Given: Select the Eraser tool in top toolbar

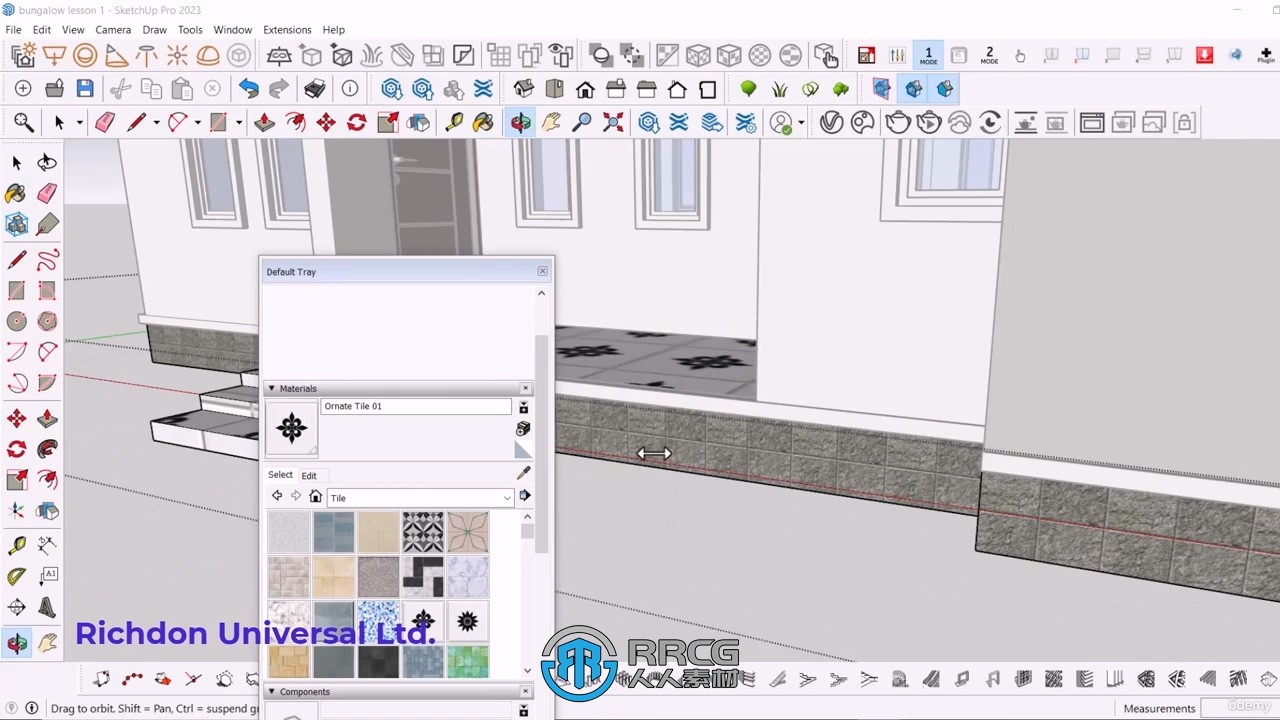Looking at the screenshot, I should (x=105, y=123).
